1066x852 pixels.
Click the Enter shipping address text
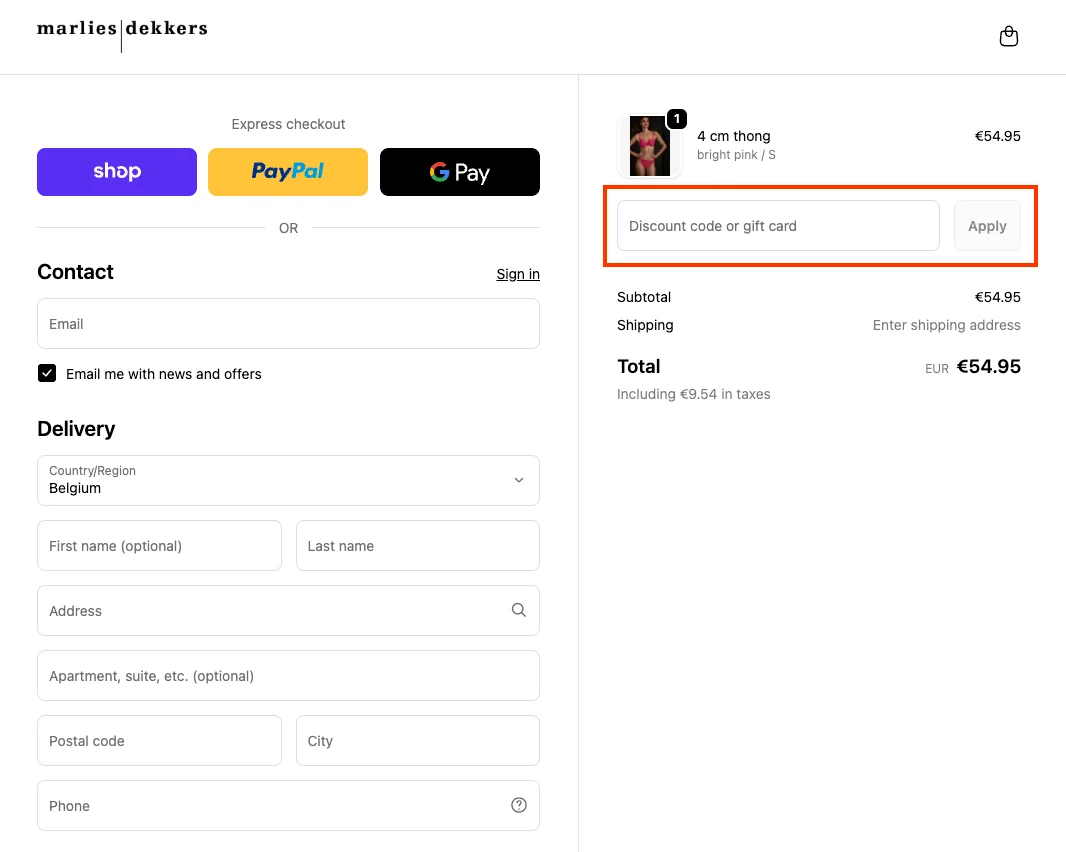946,325
